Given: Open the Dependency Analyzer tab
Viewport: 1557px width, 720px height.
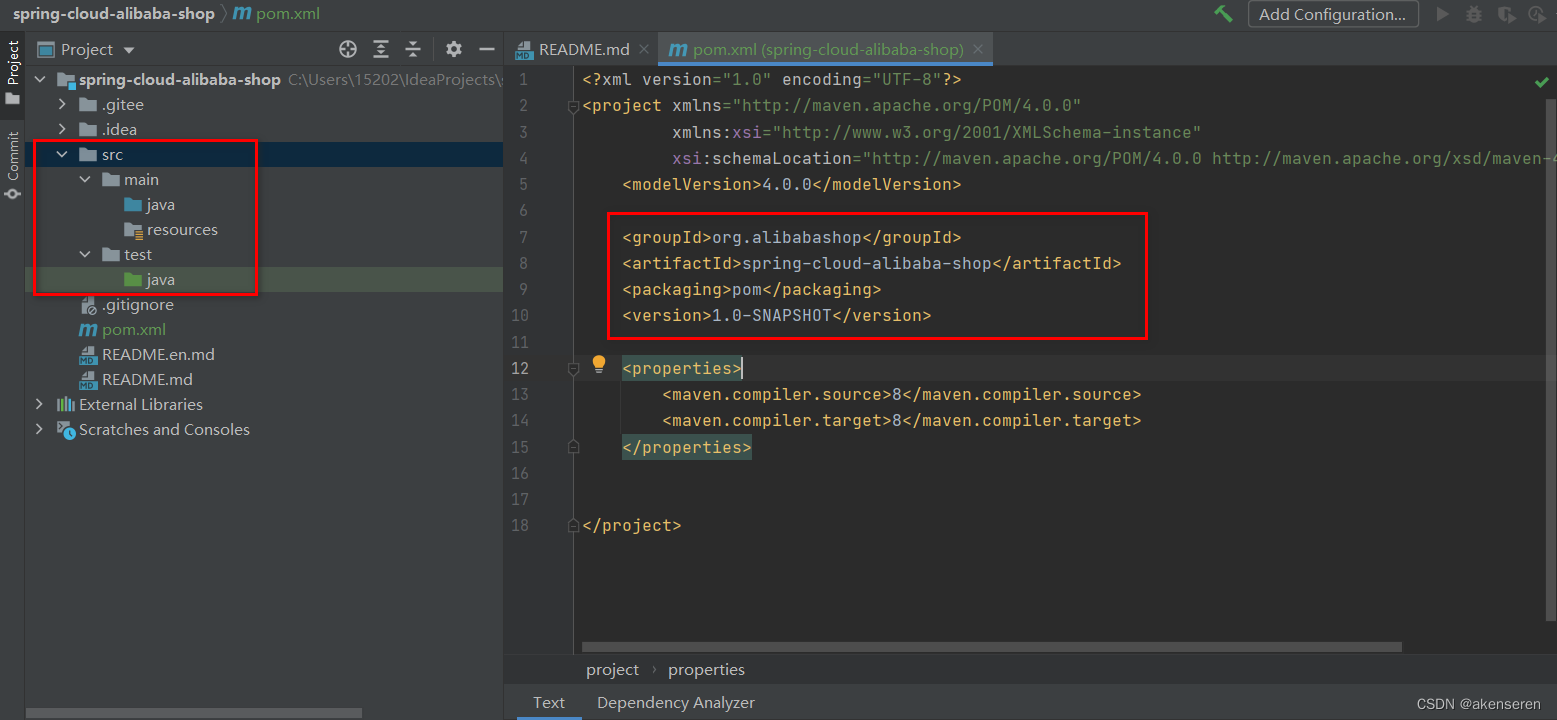Looking at the screenshot, I should pos(676,703).
